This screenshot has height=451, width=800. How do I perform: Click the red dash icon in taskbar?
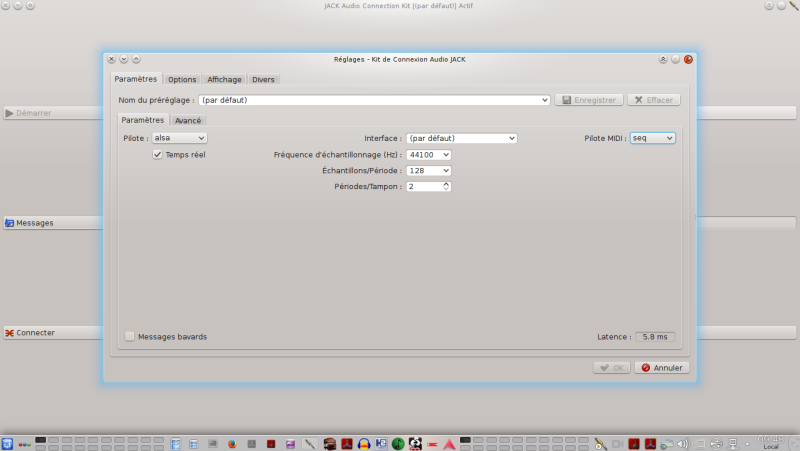[x=432, y=444]
